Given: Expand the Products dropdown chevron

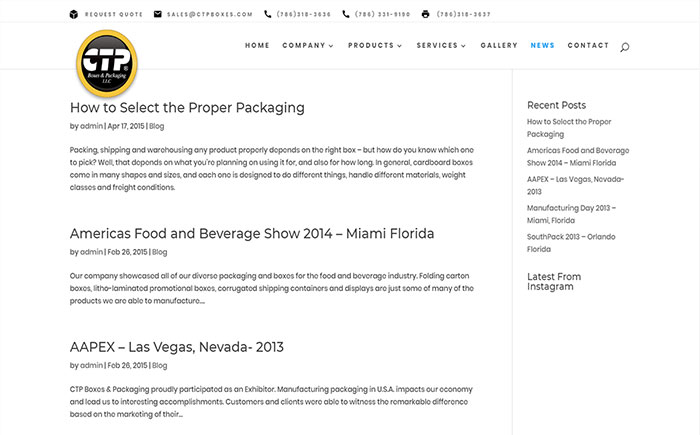Looking at the screenshot, I should (400, 46).
